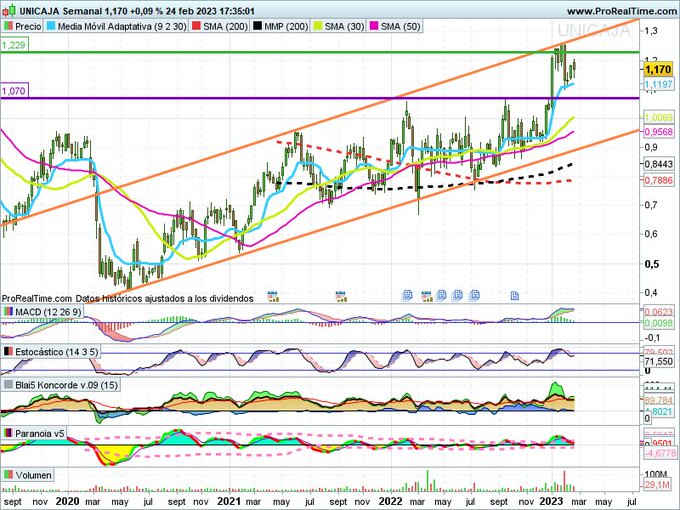
Task: Open the MACD (12 26 9) indicator label
Action: tap(42, 312)
